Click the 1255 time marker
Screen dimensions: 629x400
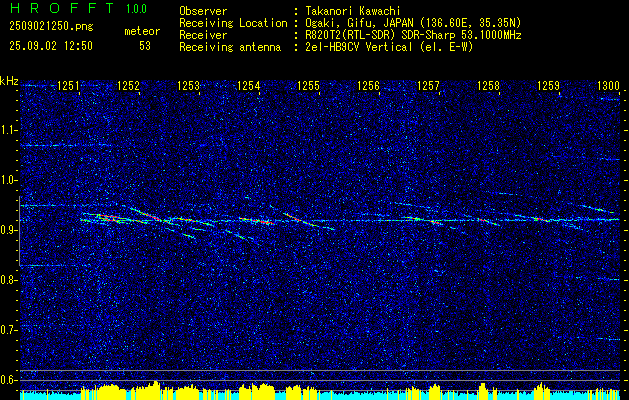pyautogui.click(x=308, y=85)
